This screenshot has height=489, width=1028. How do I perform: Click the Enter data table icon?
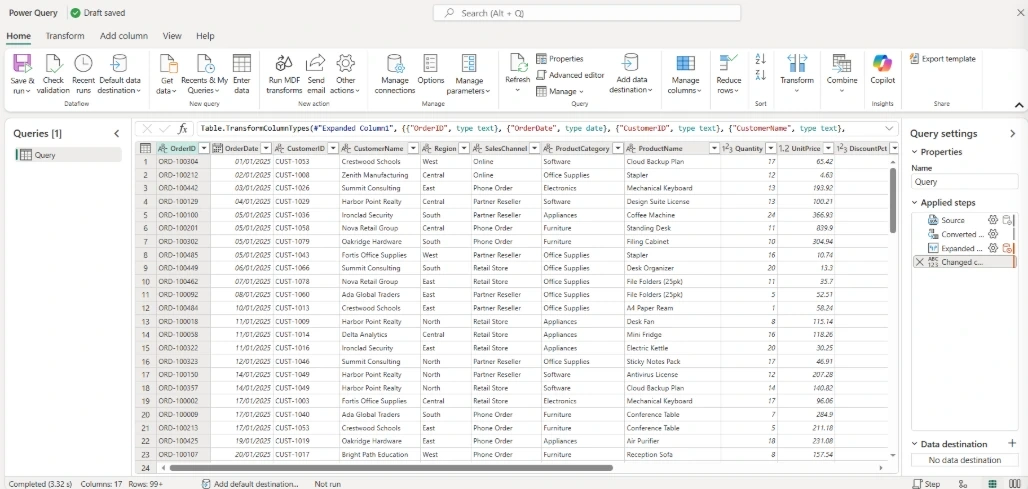tap(241, 64)
